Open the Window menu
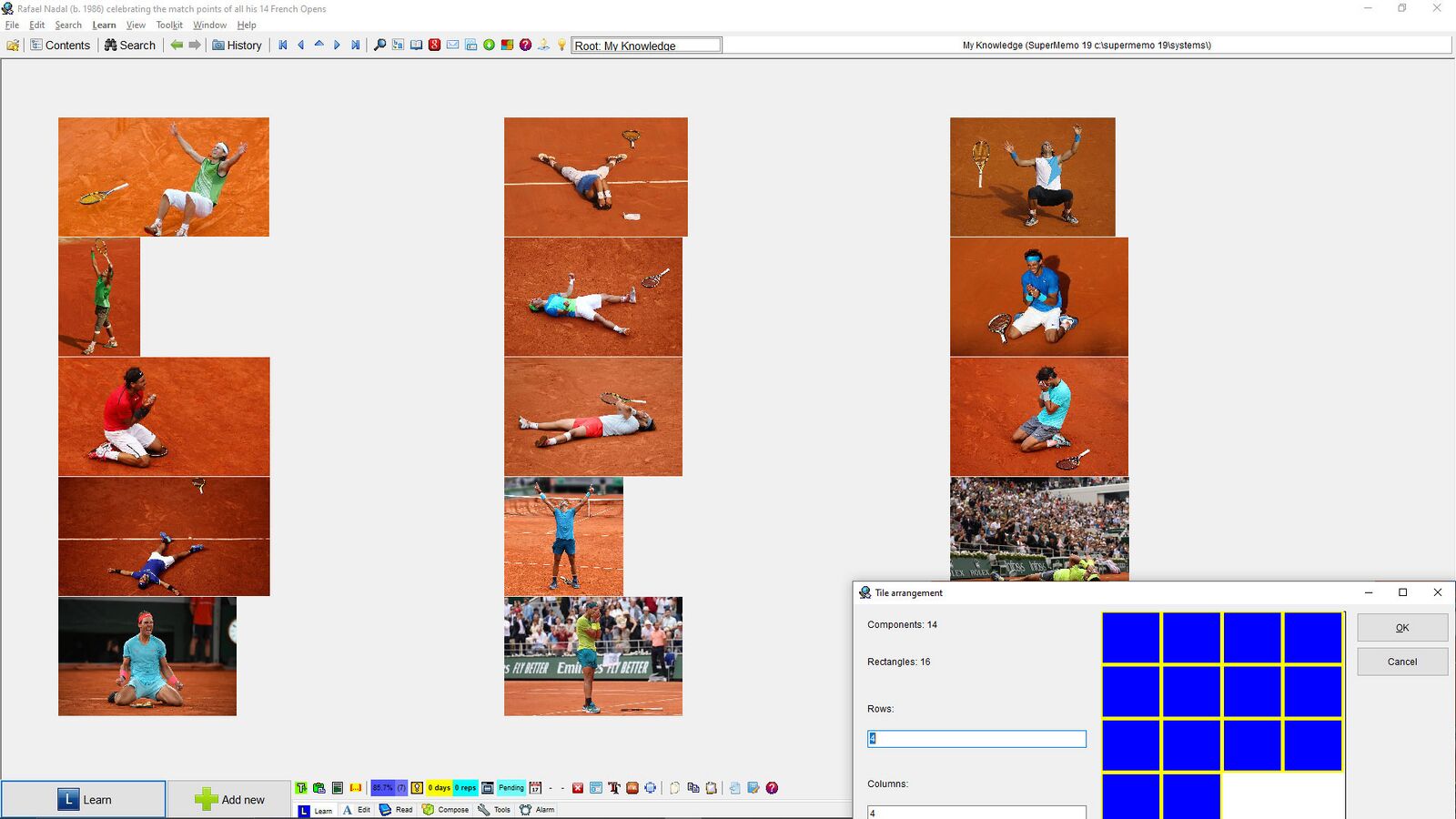1456x819 pixels. [209, 25]
